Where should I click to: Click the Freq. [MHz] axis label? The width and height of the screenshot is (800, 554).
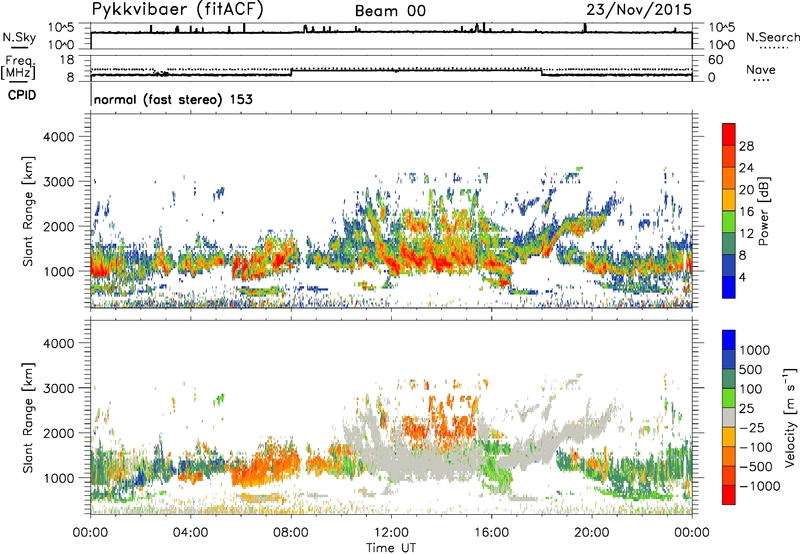coord(18,68)
